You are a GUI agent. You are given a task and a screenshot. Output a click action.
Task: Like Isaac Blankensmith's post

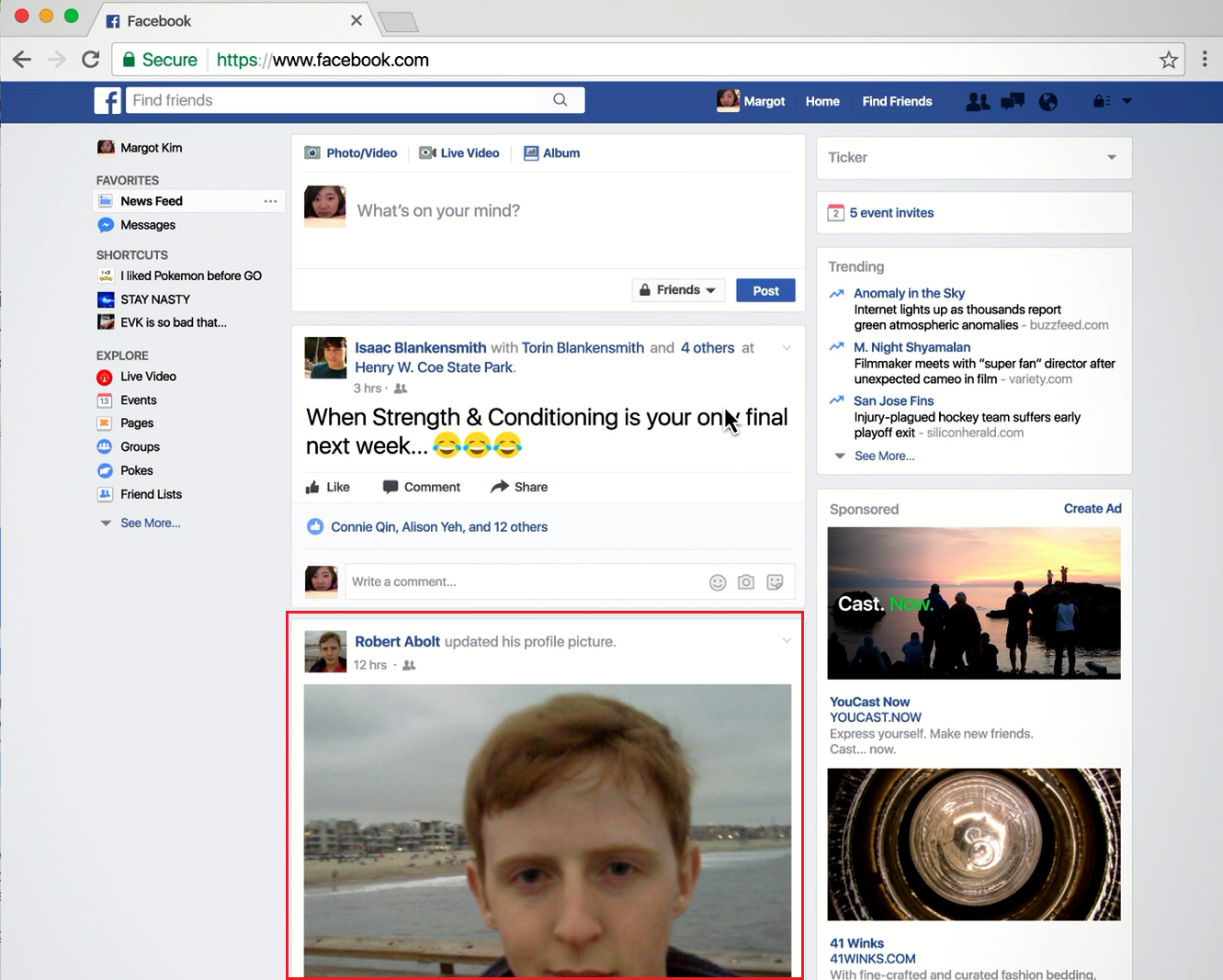(x=328, y=487)
